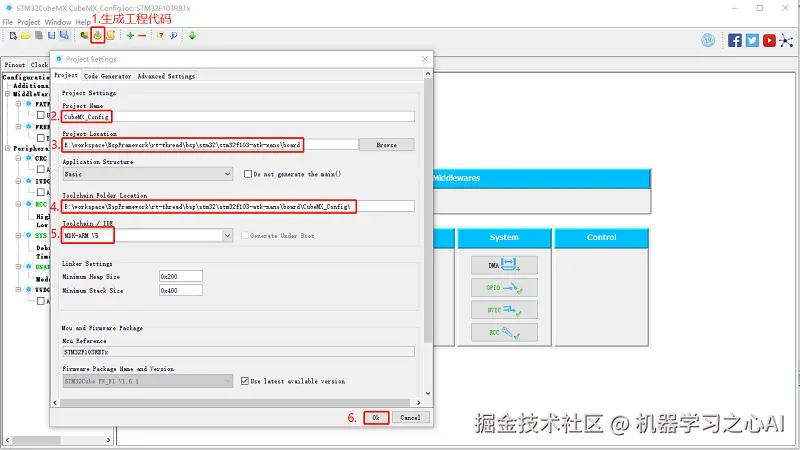Click the pie-chart colored toolbar icon

(x=84, y=36)
